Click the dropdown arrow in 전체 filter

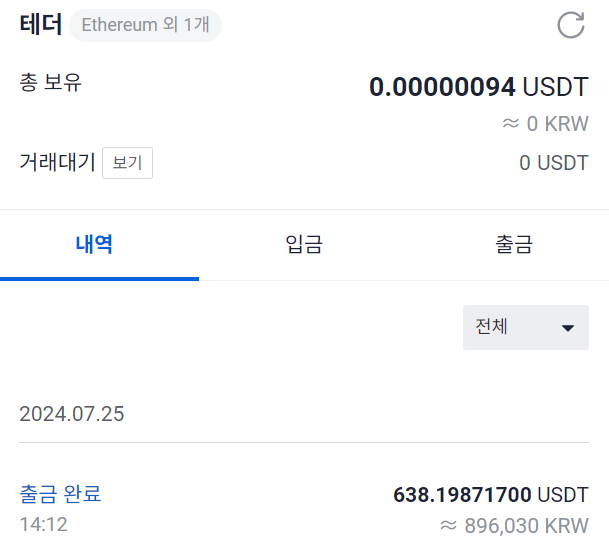tap(568, 328)
